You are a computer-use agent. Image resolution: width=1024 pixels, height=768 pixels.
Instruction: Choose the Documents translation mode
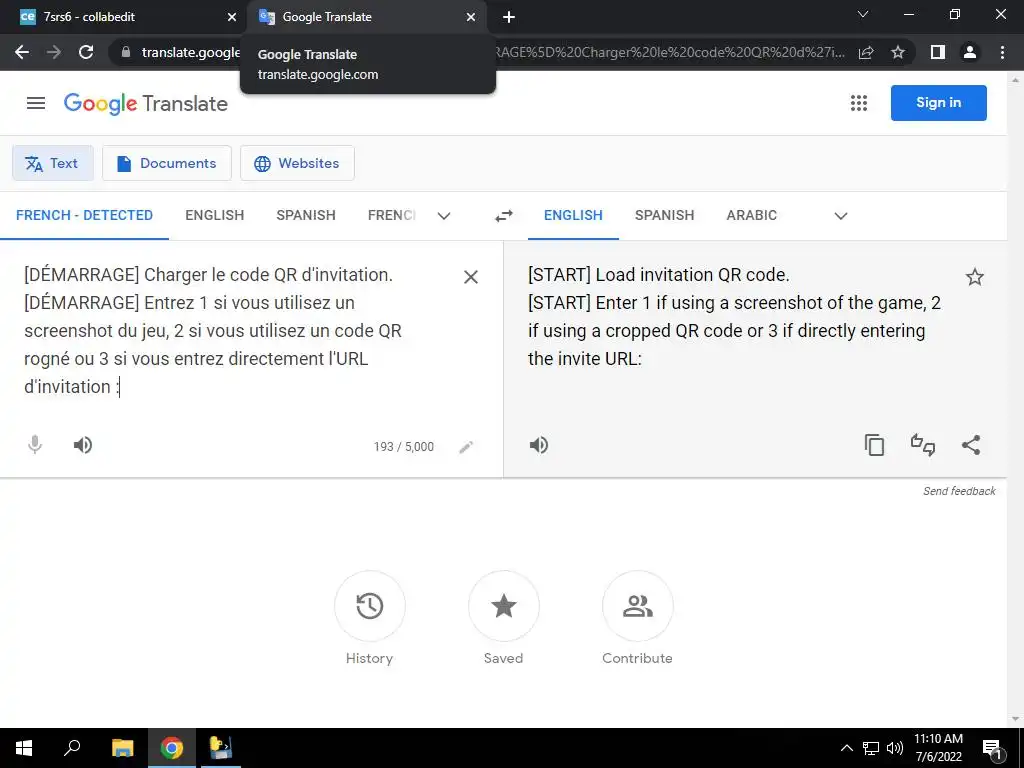(167, 163)
